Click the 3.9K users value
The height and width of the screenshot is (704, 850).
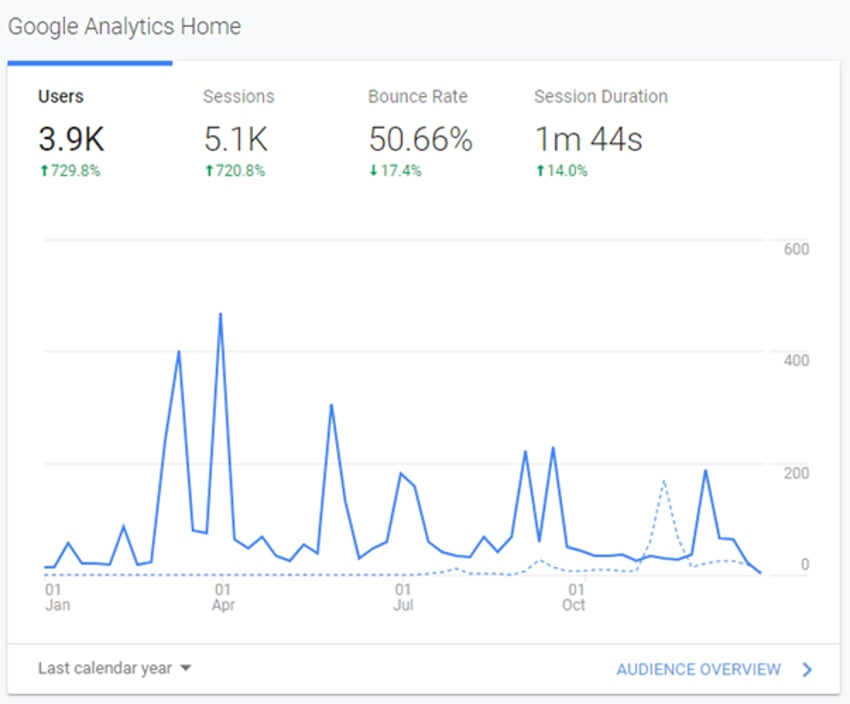pyautogui.click(x=71, y=139)
